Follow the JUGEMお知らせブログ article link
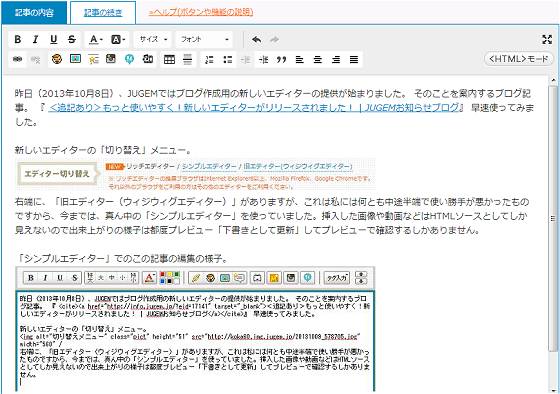 (x=254, y=107)
